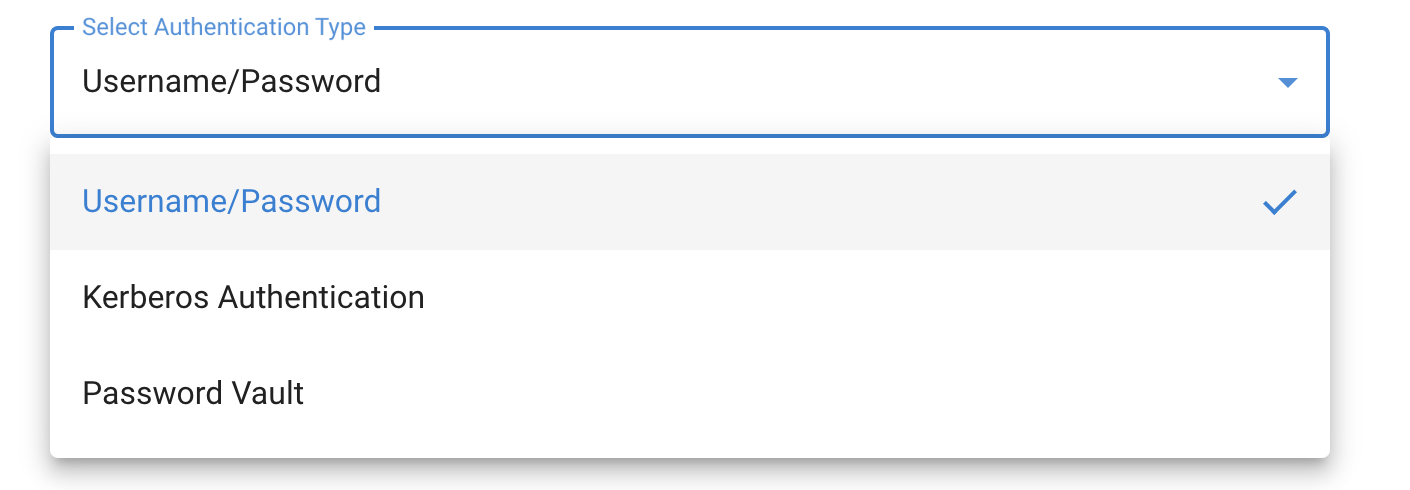Click the selected Username/Password value in the field

(x=231, y=81)
